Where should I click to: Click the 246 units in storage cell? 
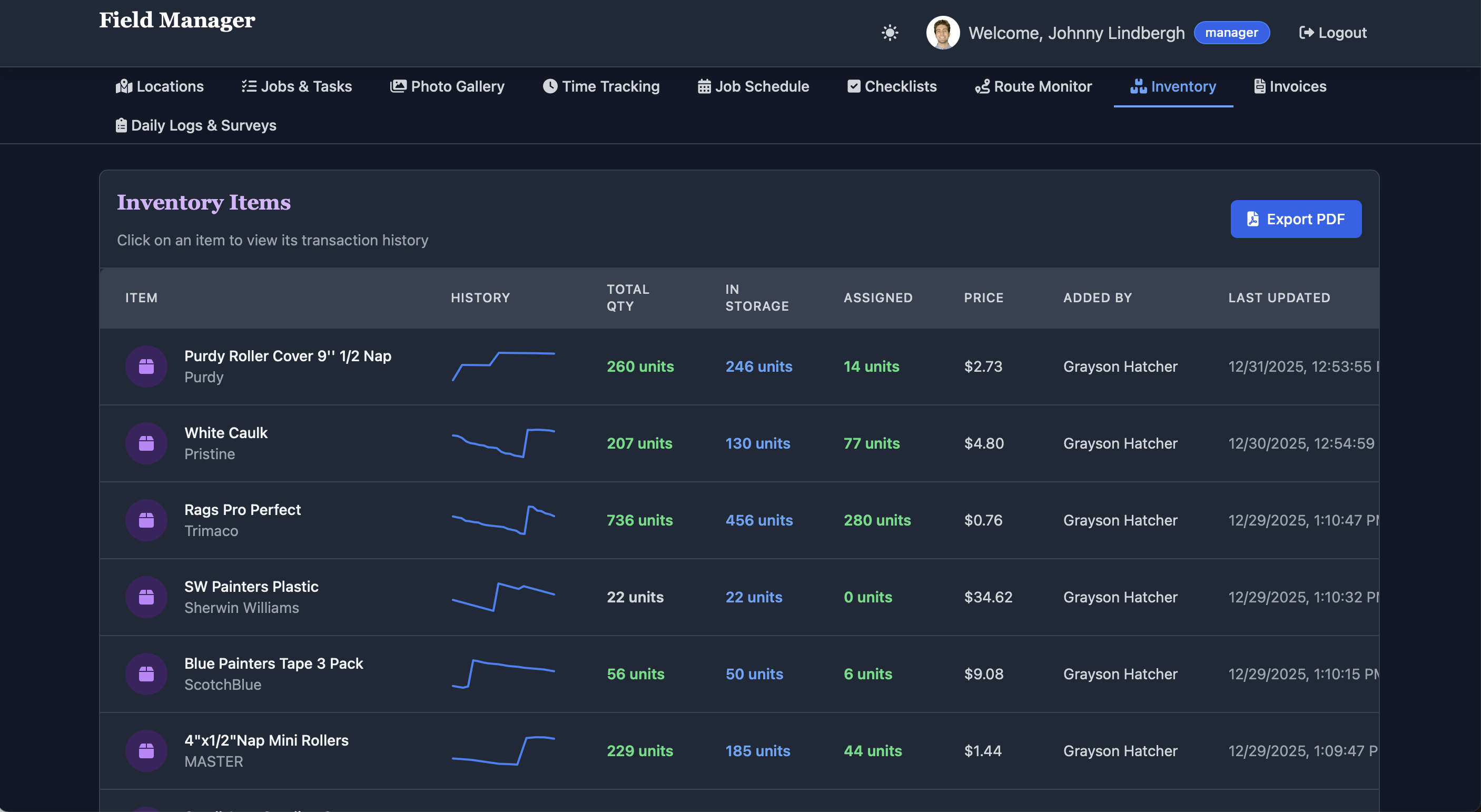pyautogui.click(x=758, y=366)
